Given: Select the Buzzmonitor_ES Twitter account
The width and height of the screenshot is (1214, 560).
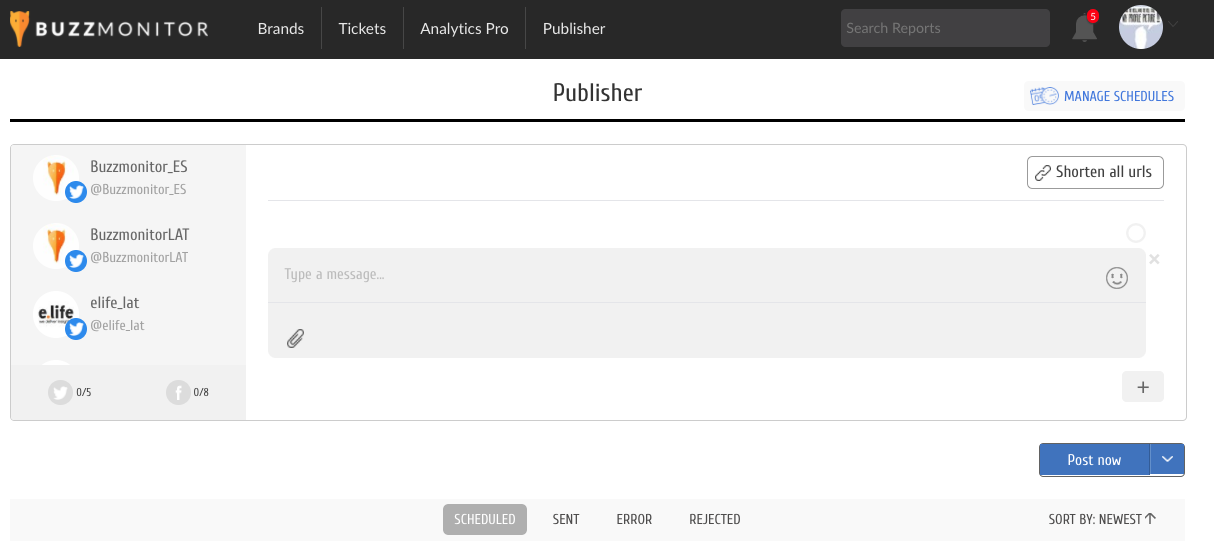Looking at the screenshot, I should [128, 178].
